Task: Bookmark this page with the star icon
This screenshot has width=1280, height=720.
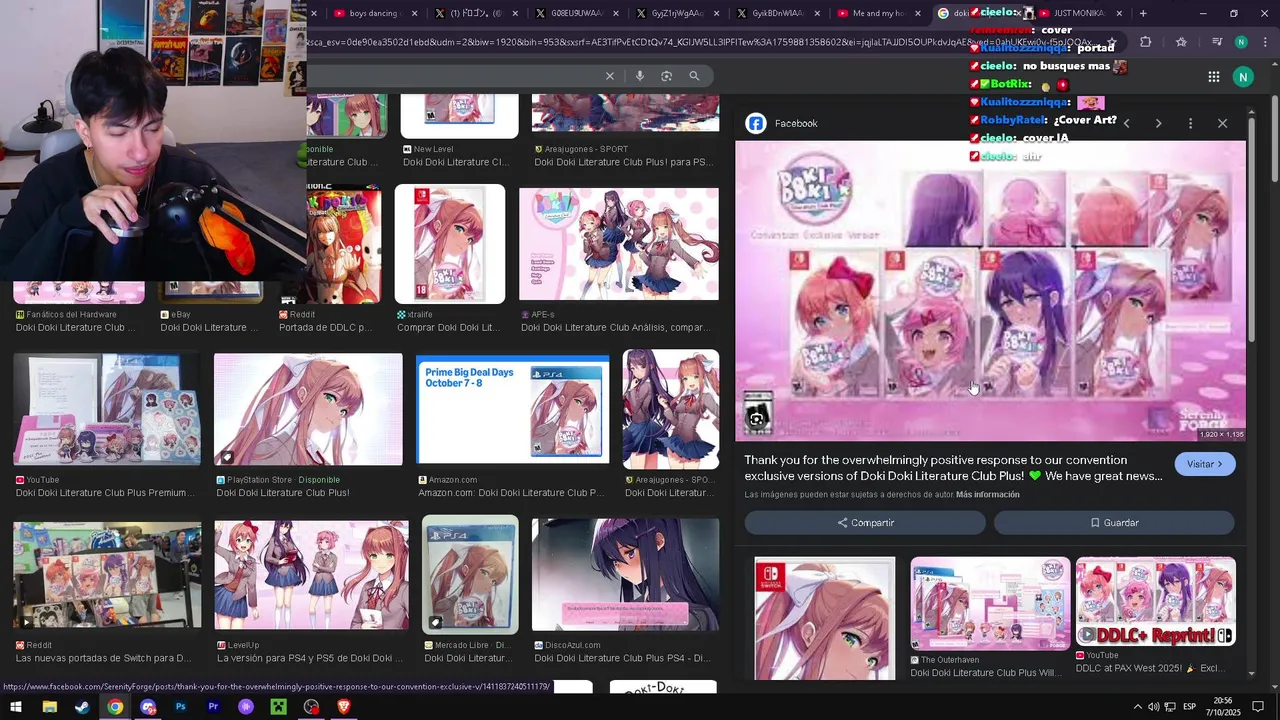Action: (1111, 42)
